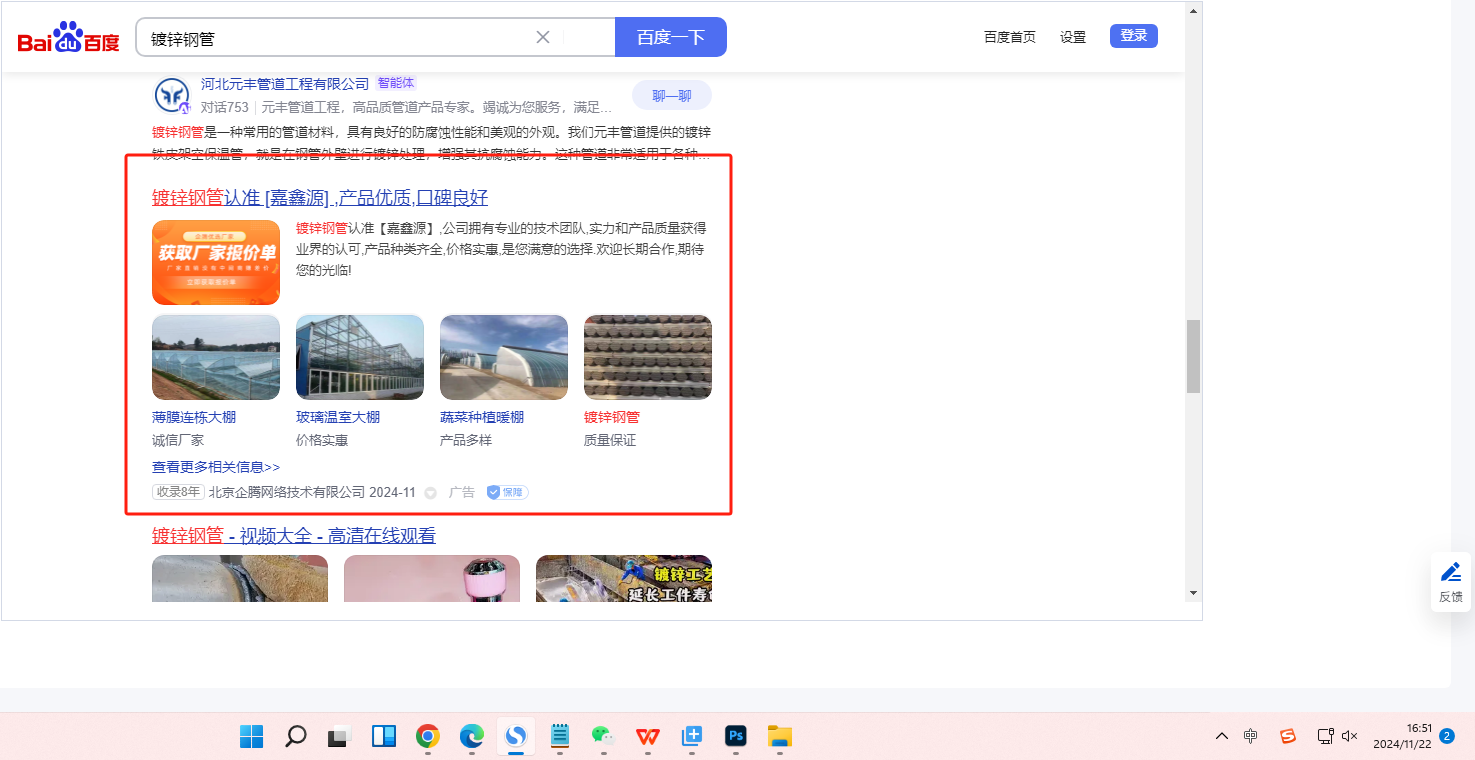
Task: Open 镀锌钢管 - 视频大全 - 高清在线观看 result
Action: click(x=294, y=536)
